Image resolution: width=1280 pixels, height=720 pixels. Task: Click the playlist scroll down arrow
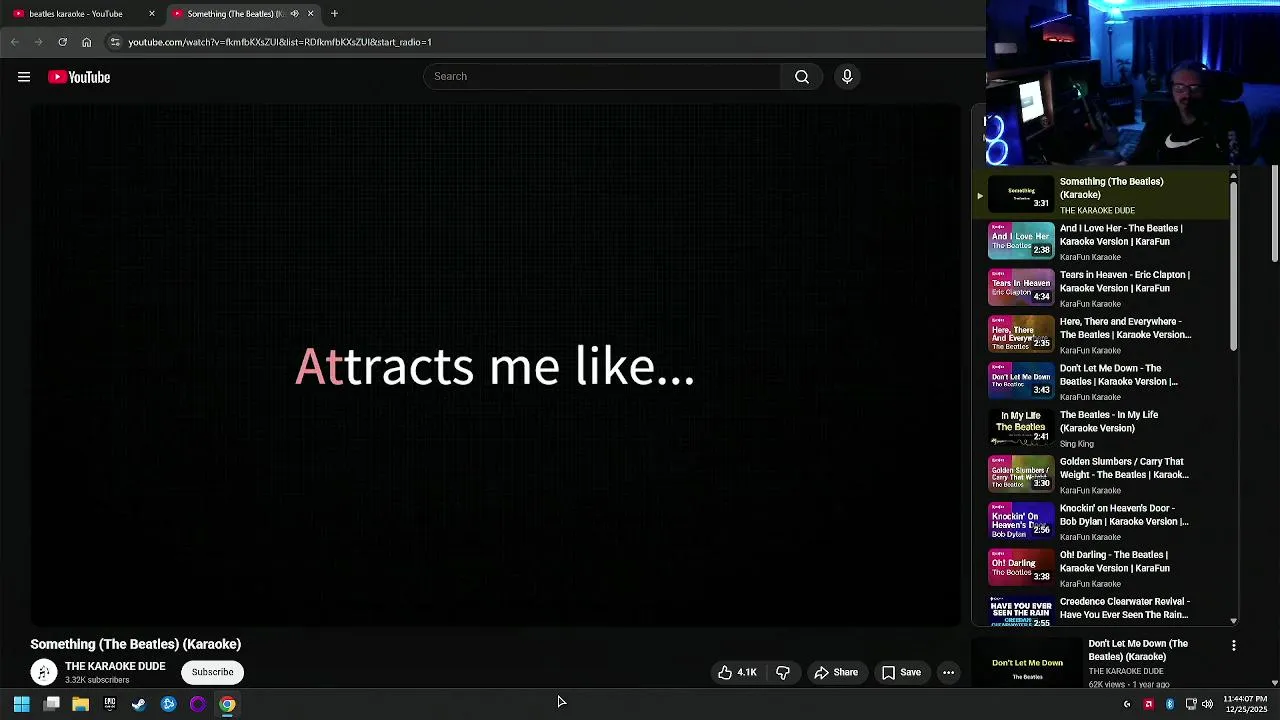point(1233,621)
